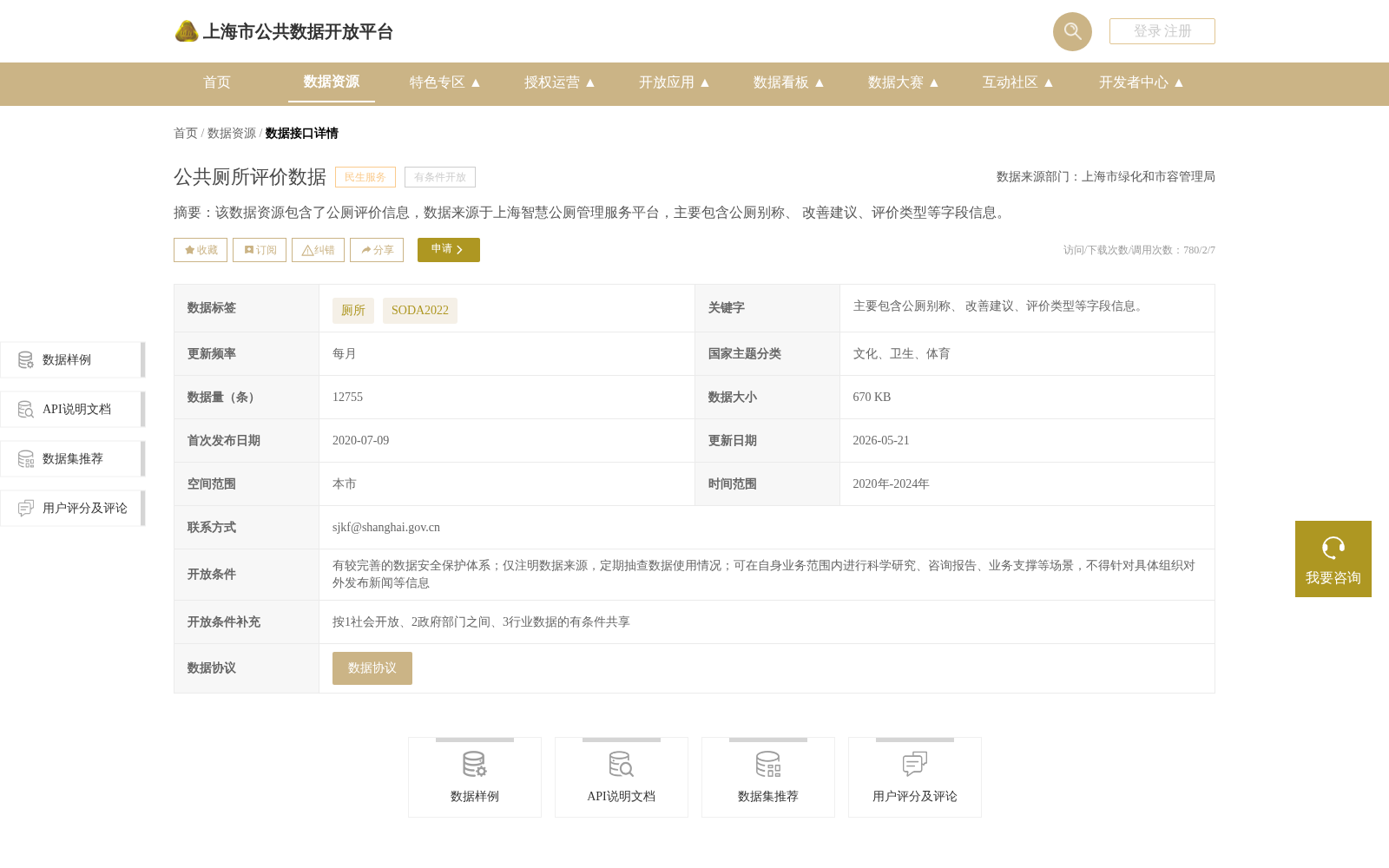
Task: Click the 首页 breadcrumb link
Action: tap(186, 134)
